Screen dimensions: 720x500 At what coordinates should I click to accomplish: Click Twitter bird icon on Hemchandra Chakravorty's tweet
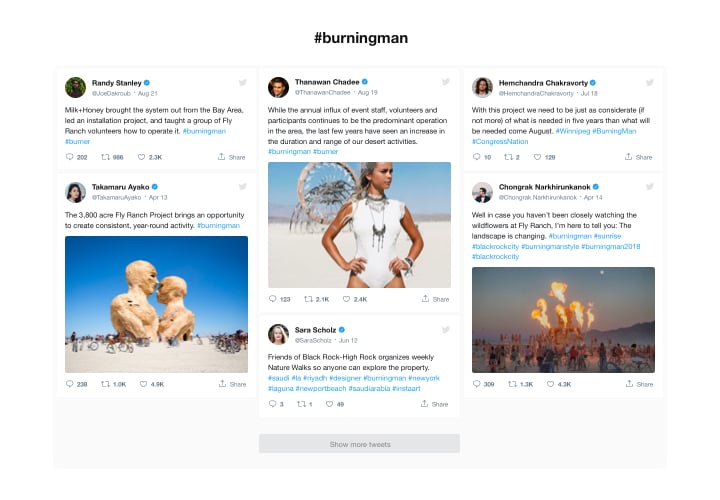(x=650, y=83)
